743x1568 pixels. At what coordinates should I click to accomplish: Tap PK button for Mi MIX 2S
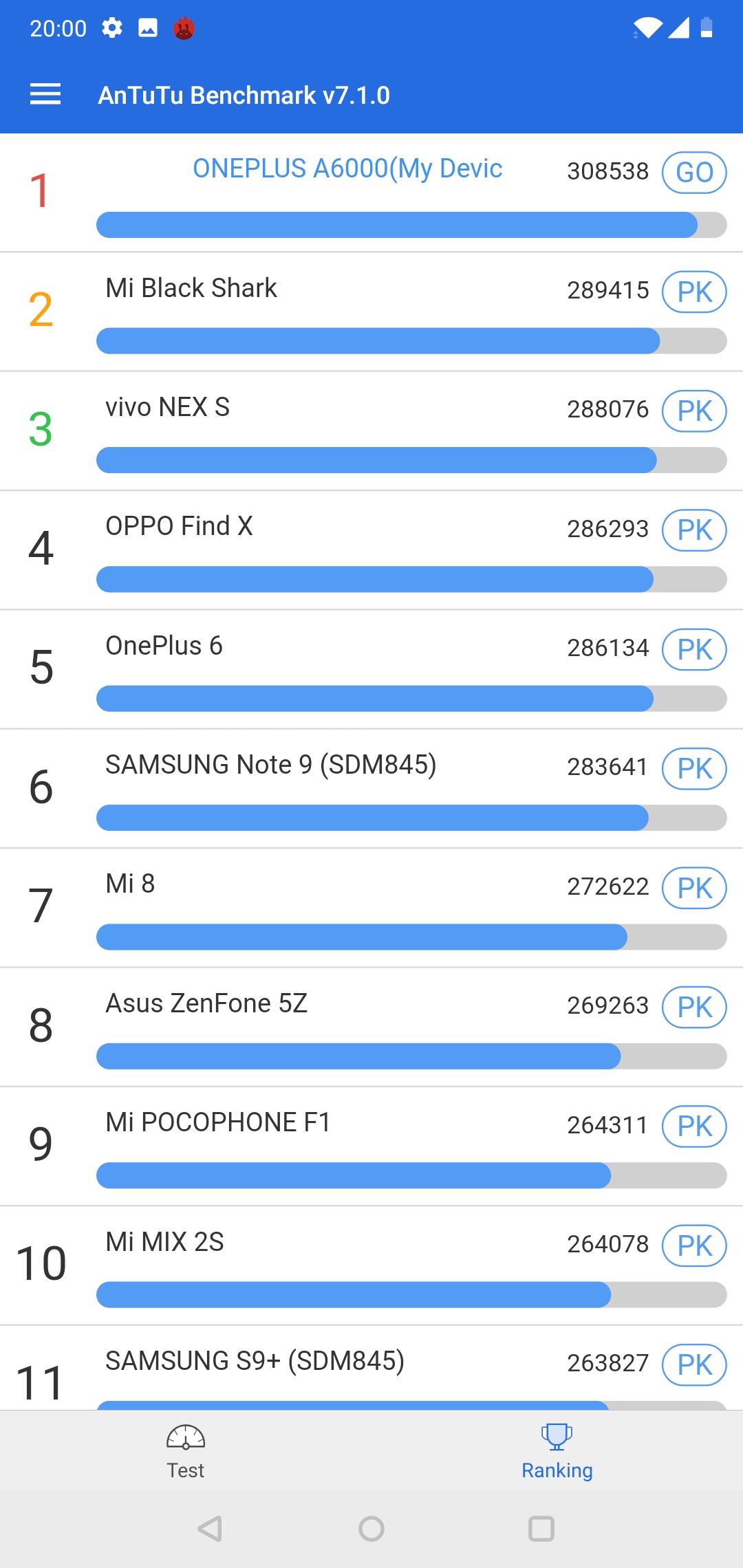[694, 1245]
